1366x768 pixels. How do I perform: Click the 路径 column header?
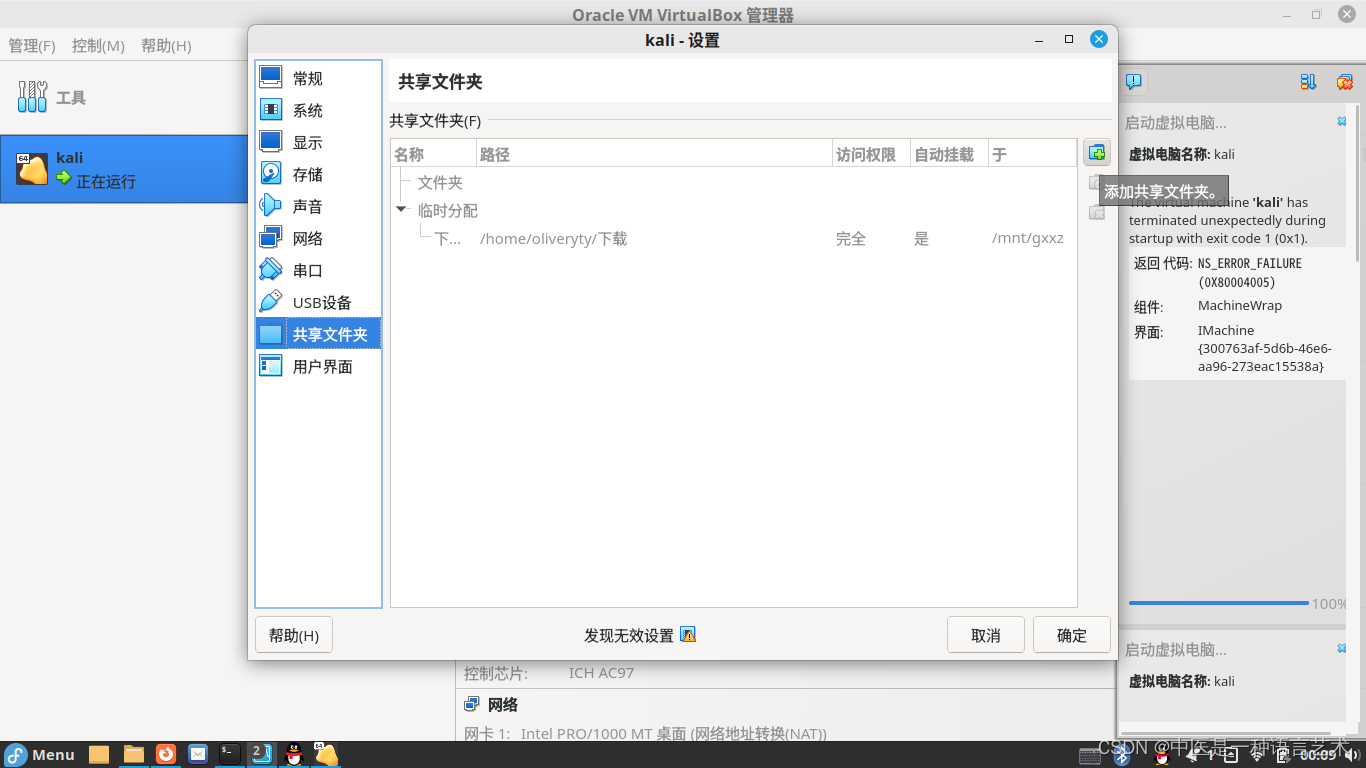coord(654,154)
